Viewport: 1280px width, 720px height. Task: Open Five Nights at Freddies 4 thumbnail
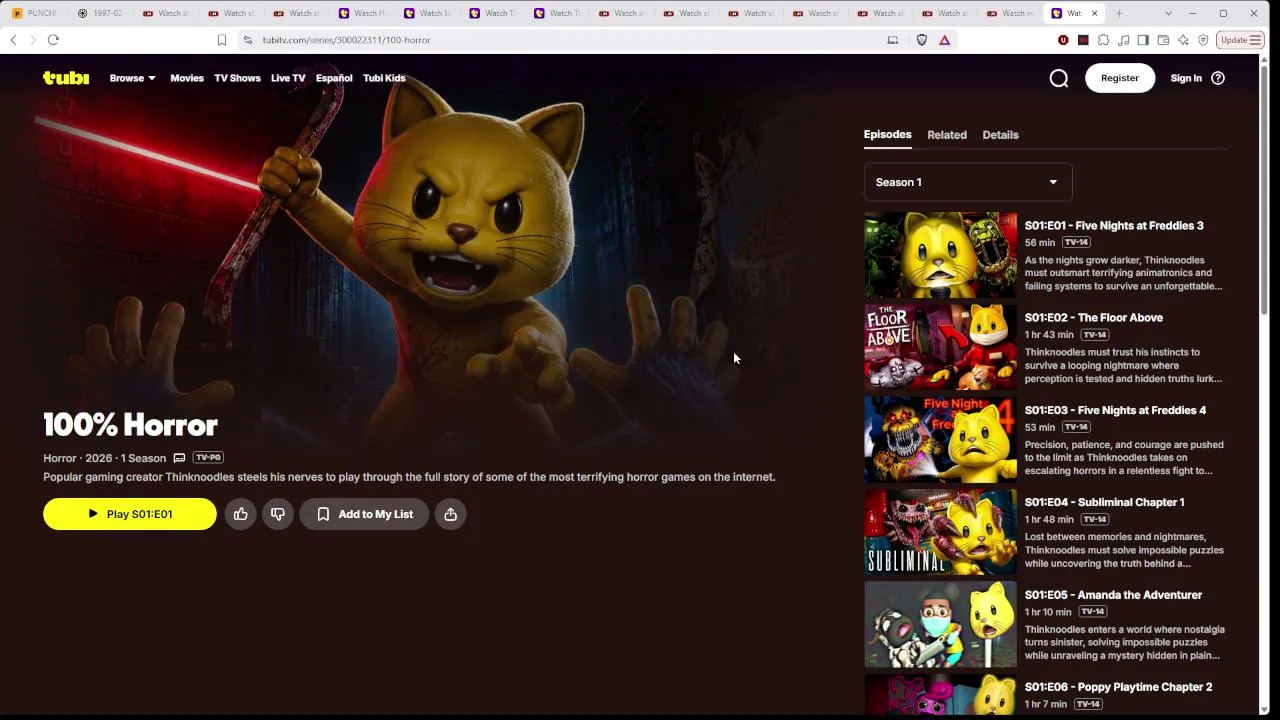tap(940, 440)
